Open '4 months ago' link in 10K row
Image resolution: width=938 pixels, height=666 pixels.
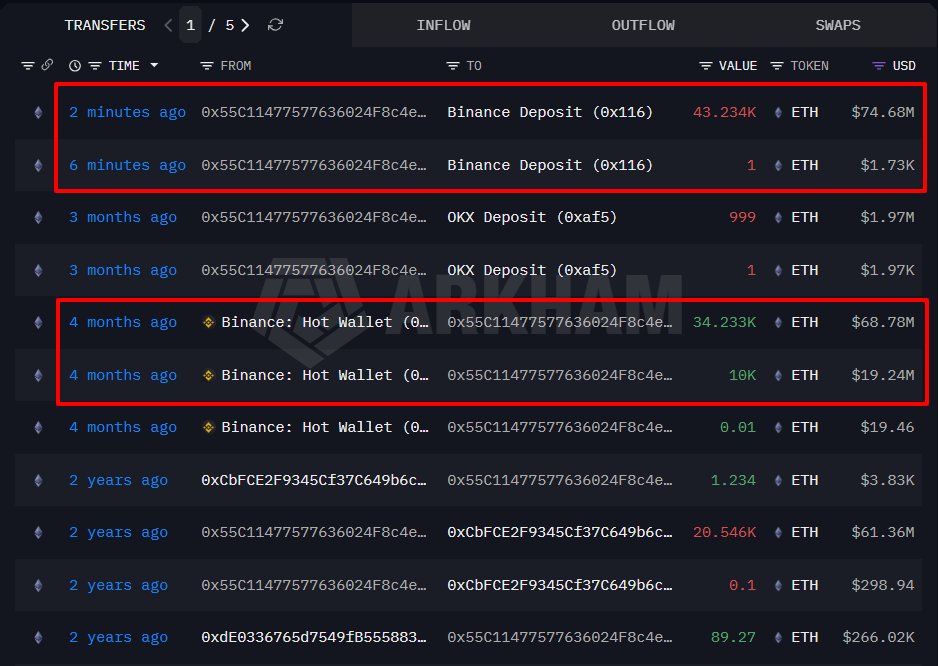click(123, 375)
